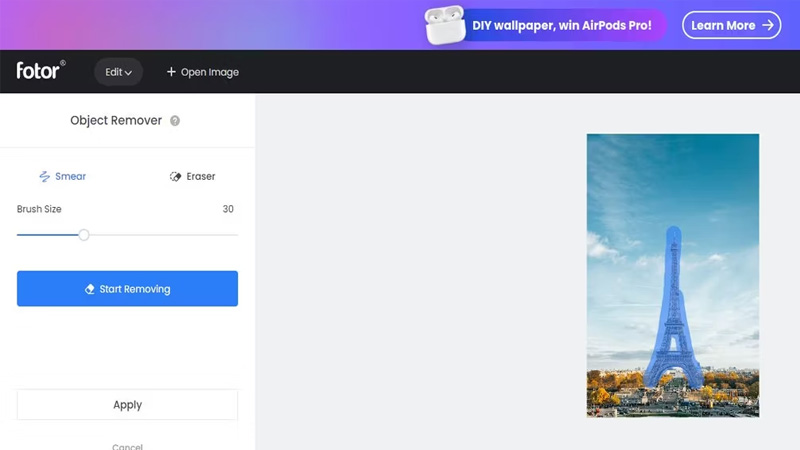Select the Smear brush icon
Image resolution: width=800 pixels, height=450 pixels.
pyautogui.click(x=44, y=177)
